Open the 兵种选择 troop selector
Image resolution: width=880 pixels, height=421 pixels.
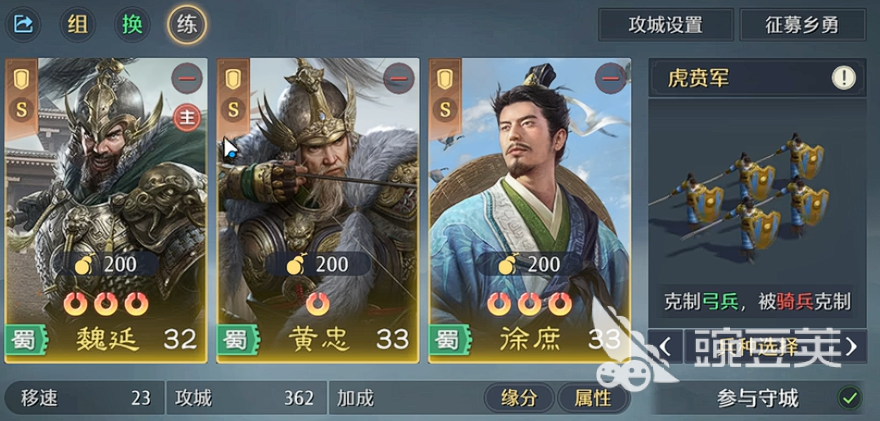click(x=758, y=346)
